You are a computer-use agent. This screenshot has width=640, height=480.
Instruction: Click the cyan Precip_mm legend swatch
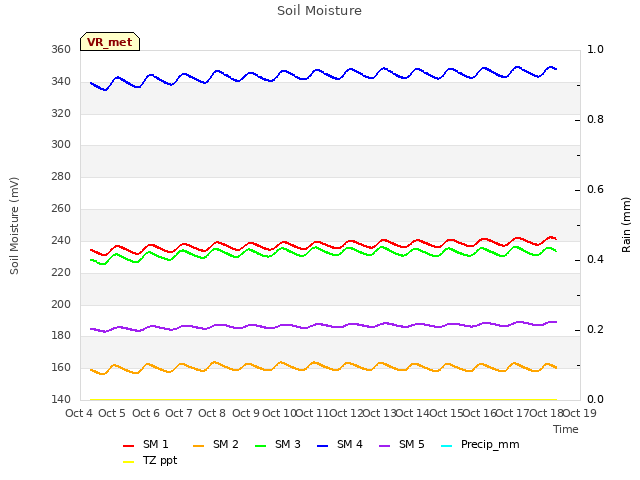click(447, 446)
